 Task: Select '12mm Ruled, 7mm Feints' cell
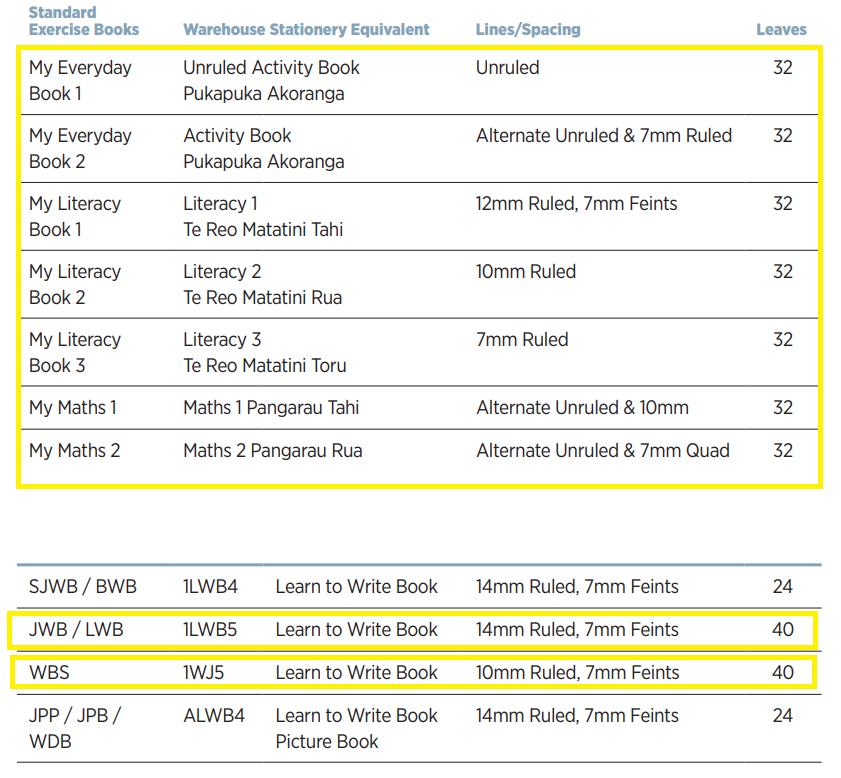click(x=577, y=204)
